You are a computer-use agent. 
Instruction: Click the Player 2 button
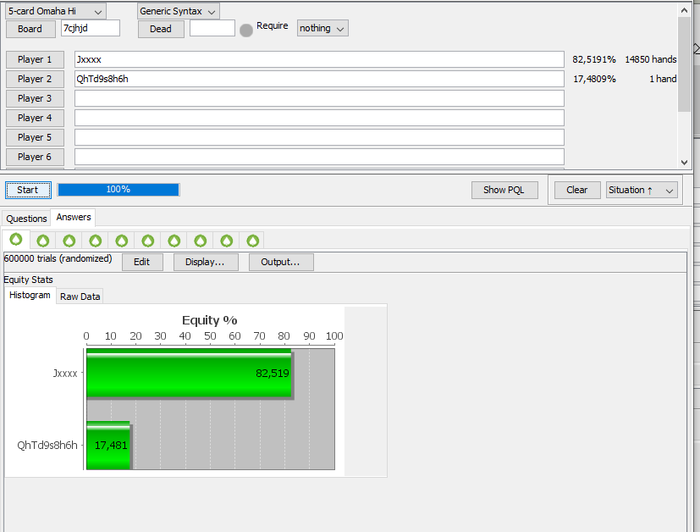[x=35, y=79]
